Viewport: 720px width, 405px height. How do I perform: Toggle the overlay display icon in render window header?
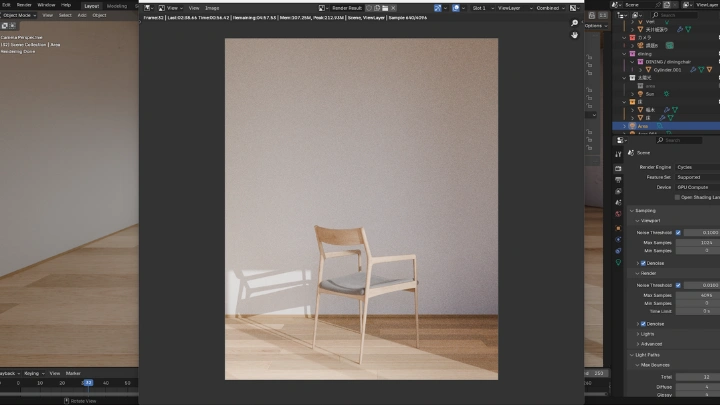[x=456, y=8]
